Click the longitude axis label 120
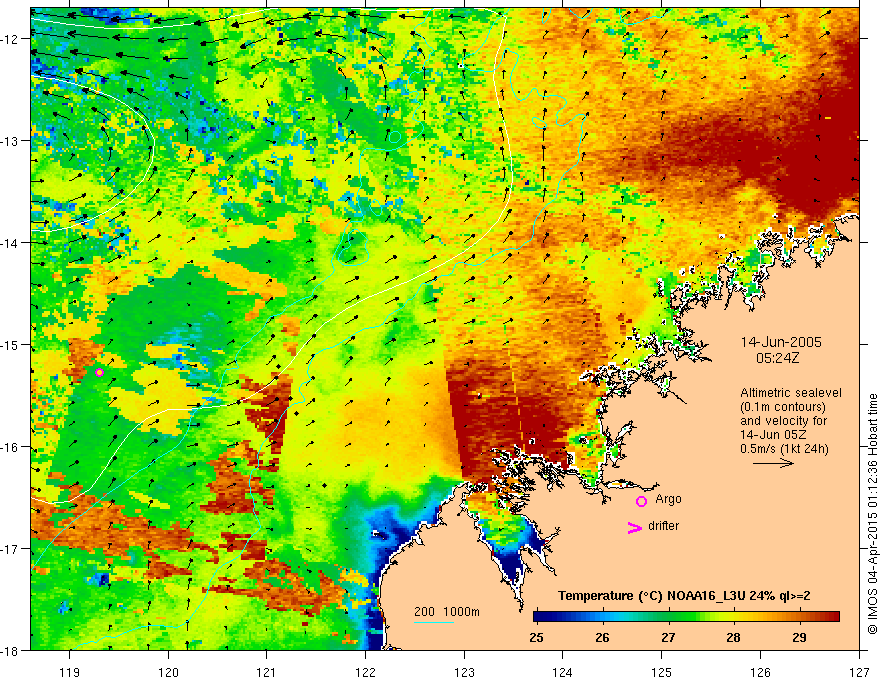 tap(168, 672)
